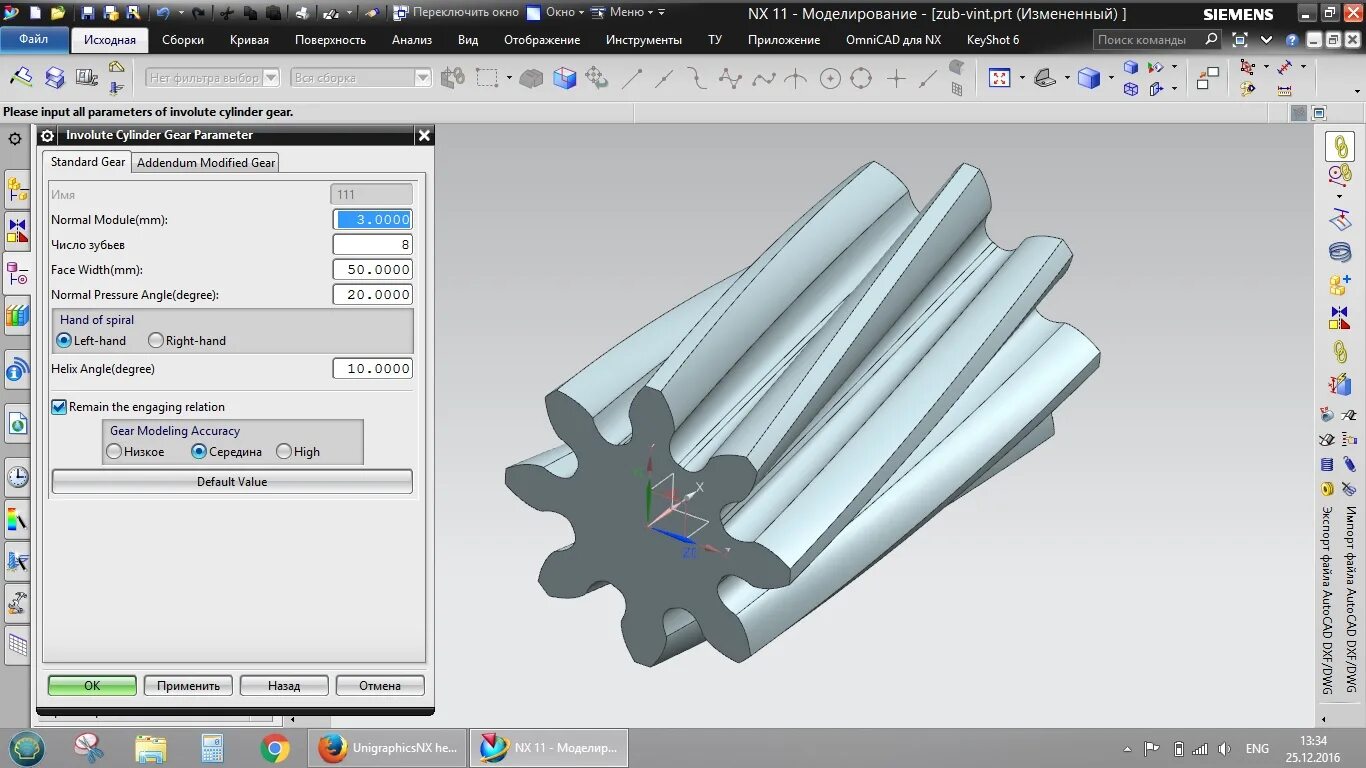Expand the rendering style dropdown arrow
The image size is (1366, 768).
[1110, 78]
